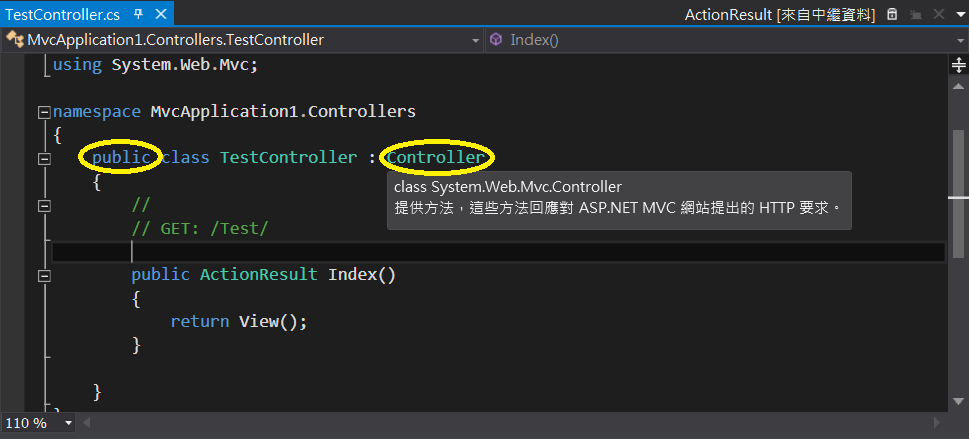Close the TestController.cs tab
Viewport: 969px width, 439px height.
click(x=159, y=15)
